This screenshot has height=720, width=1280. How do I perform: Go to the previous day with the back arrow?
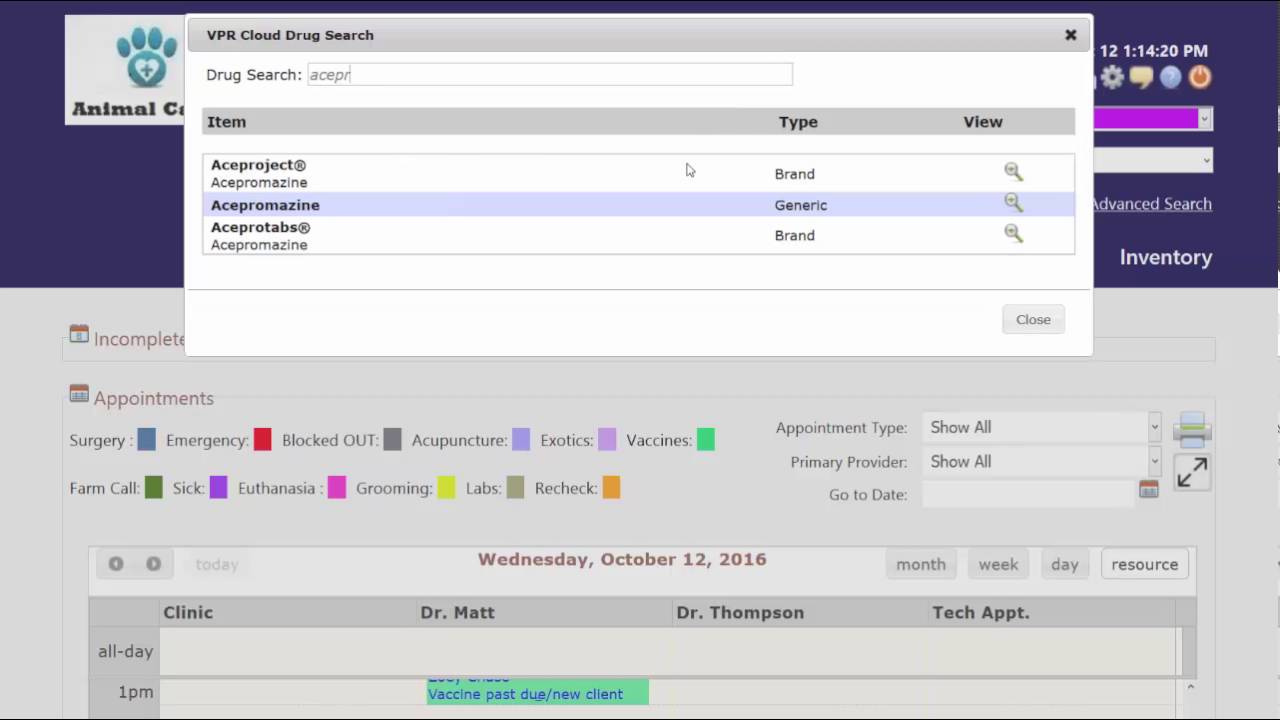pos(116,564)
